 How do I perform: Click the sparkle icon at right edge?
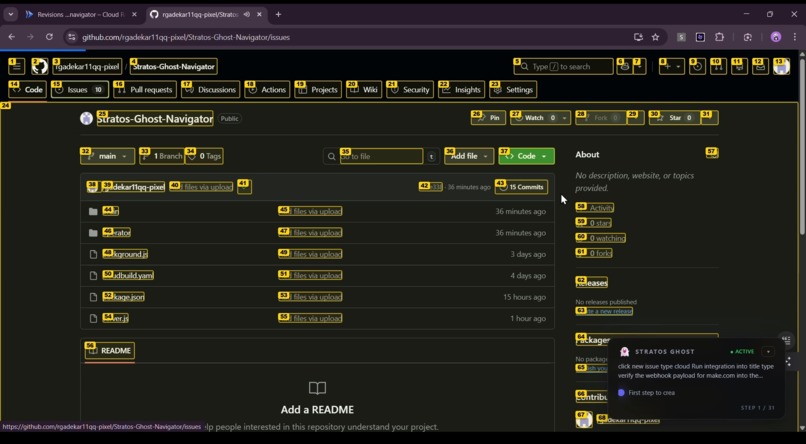(789, 362)
